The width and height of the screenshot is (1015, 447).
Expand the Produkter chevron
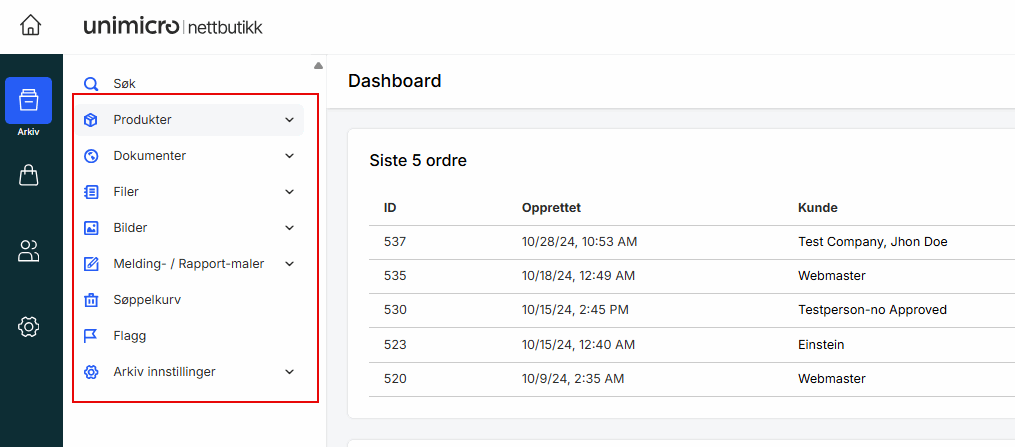tap(289, 120)
